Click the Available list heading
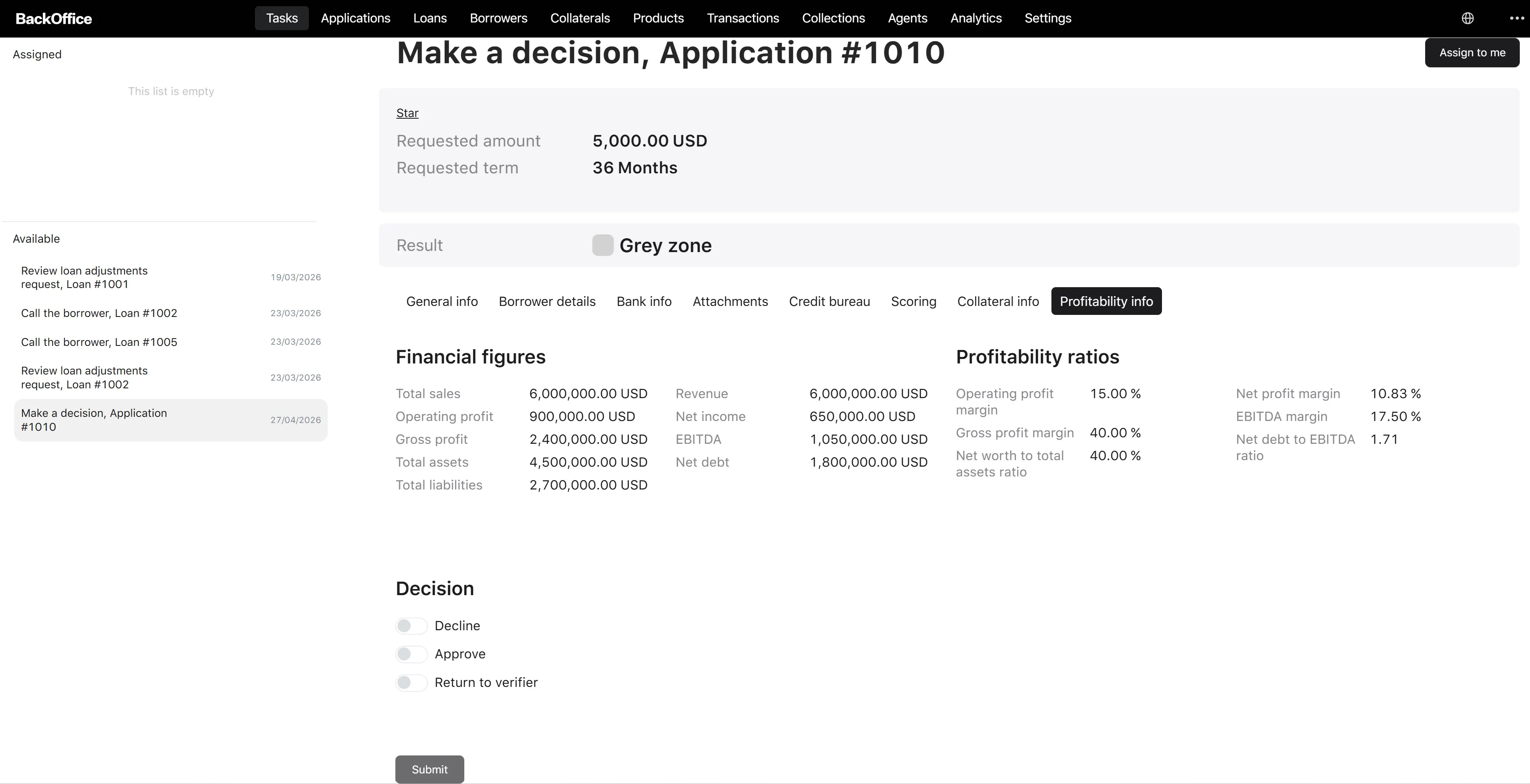This screenshot has width=1530, height=784. point(36,239)
